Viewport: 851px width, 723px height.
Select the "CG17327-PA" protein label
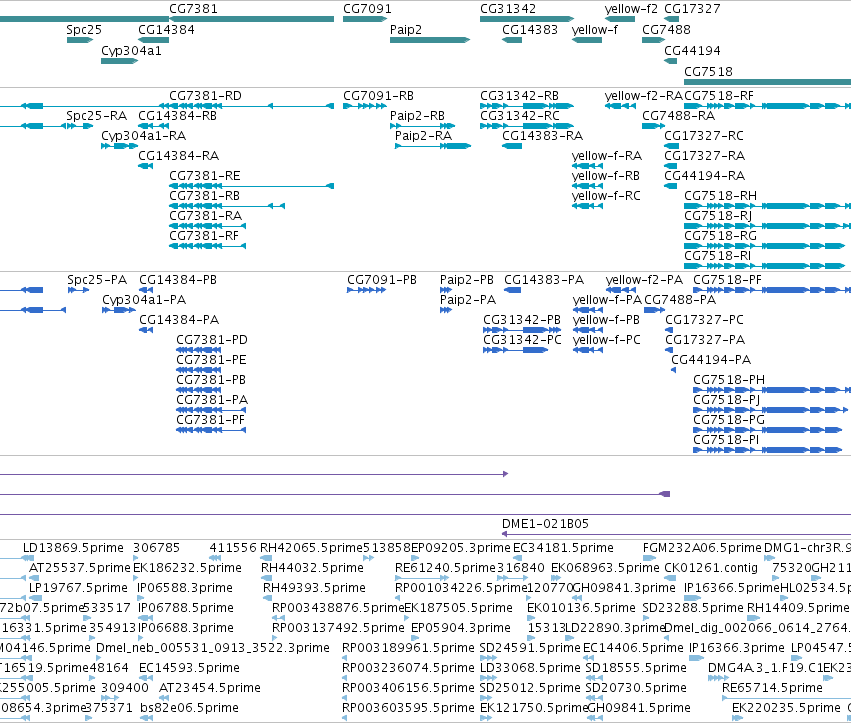coord(705,340)
